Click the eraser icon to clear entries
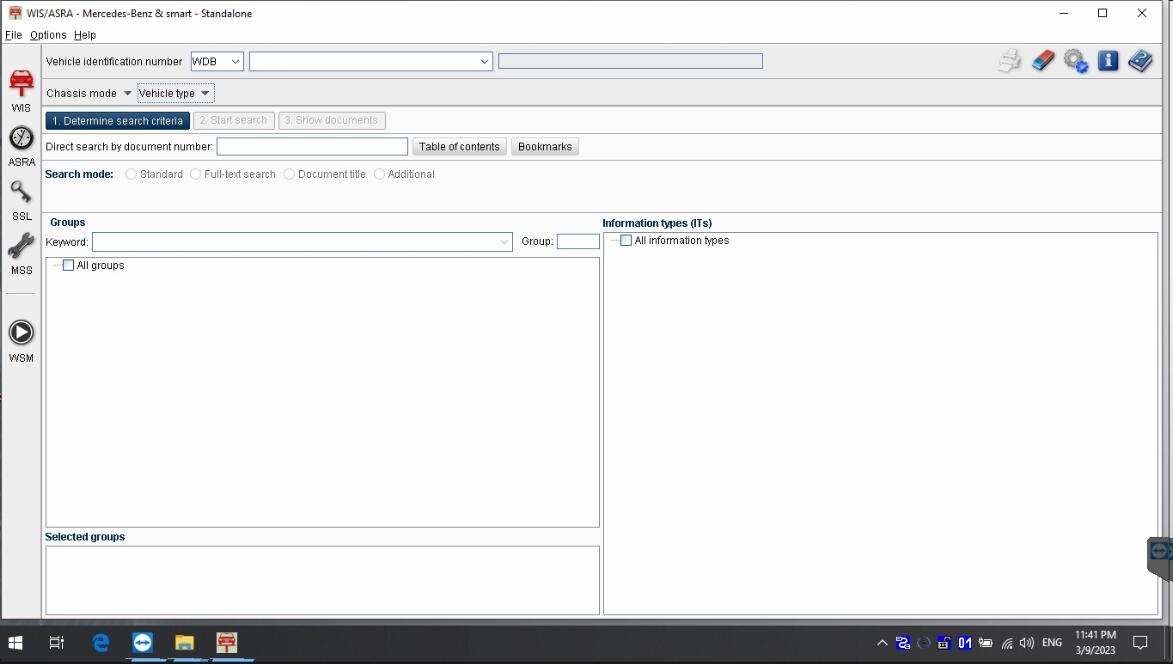This screenshot has height=664, width=1173. click(x=1042, y=60)
